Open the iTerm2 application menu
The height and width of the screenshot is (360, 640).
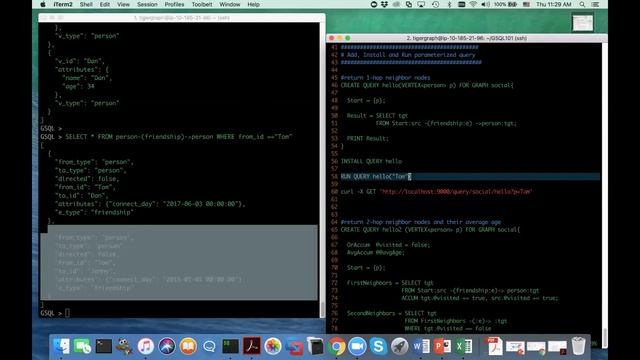coord(63,4)
